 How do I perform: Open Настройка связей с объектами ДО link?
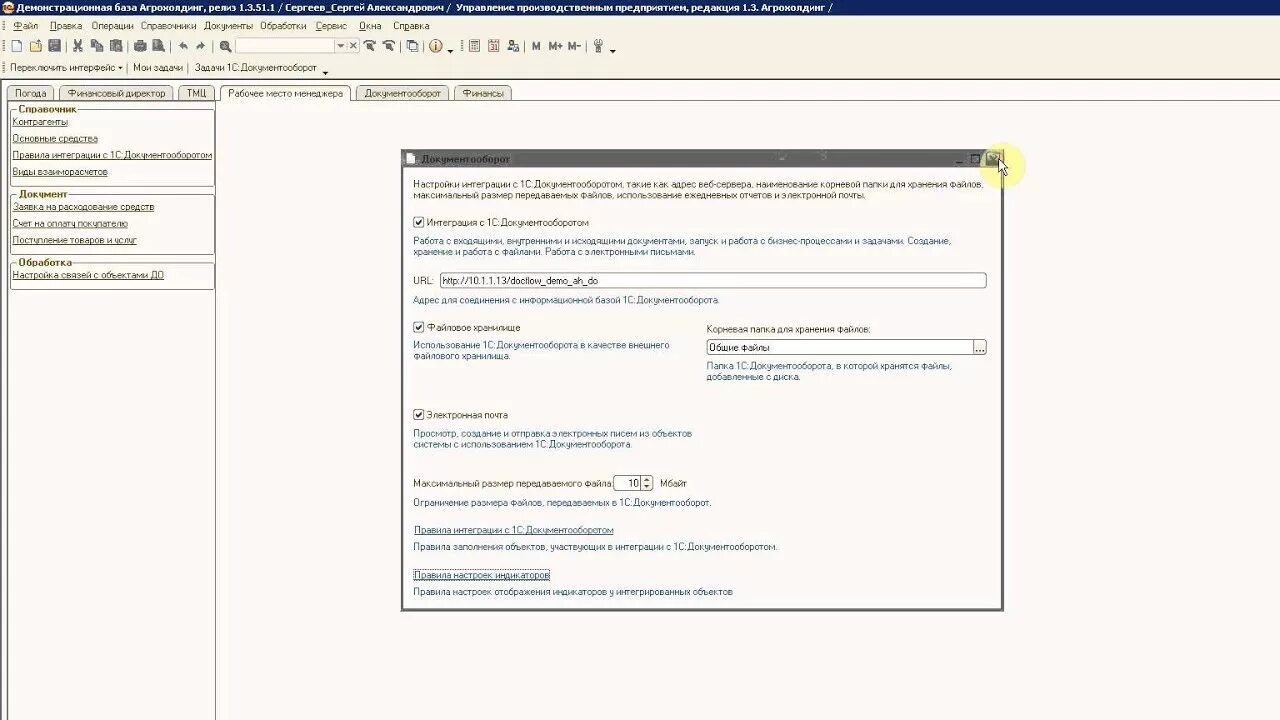click(x=88, y=275)
